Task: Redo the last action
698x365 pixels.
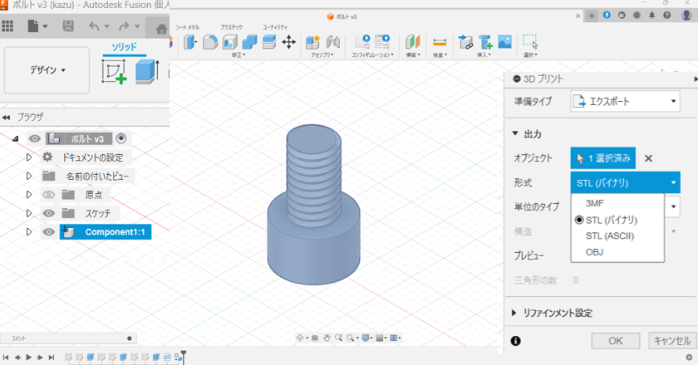Action: point(124,27)
